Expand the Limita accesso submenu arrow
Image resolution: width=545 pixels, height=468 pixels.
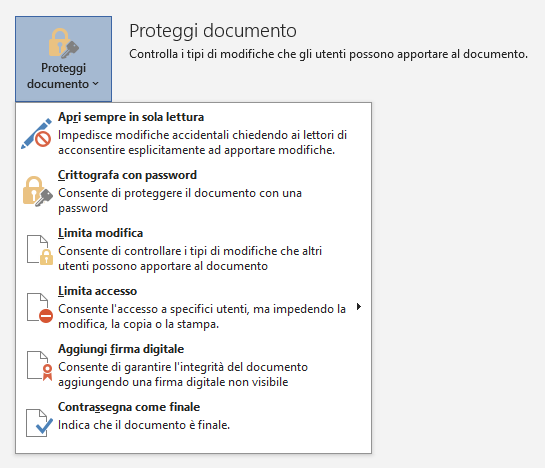[359, 306]
